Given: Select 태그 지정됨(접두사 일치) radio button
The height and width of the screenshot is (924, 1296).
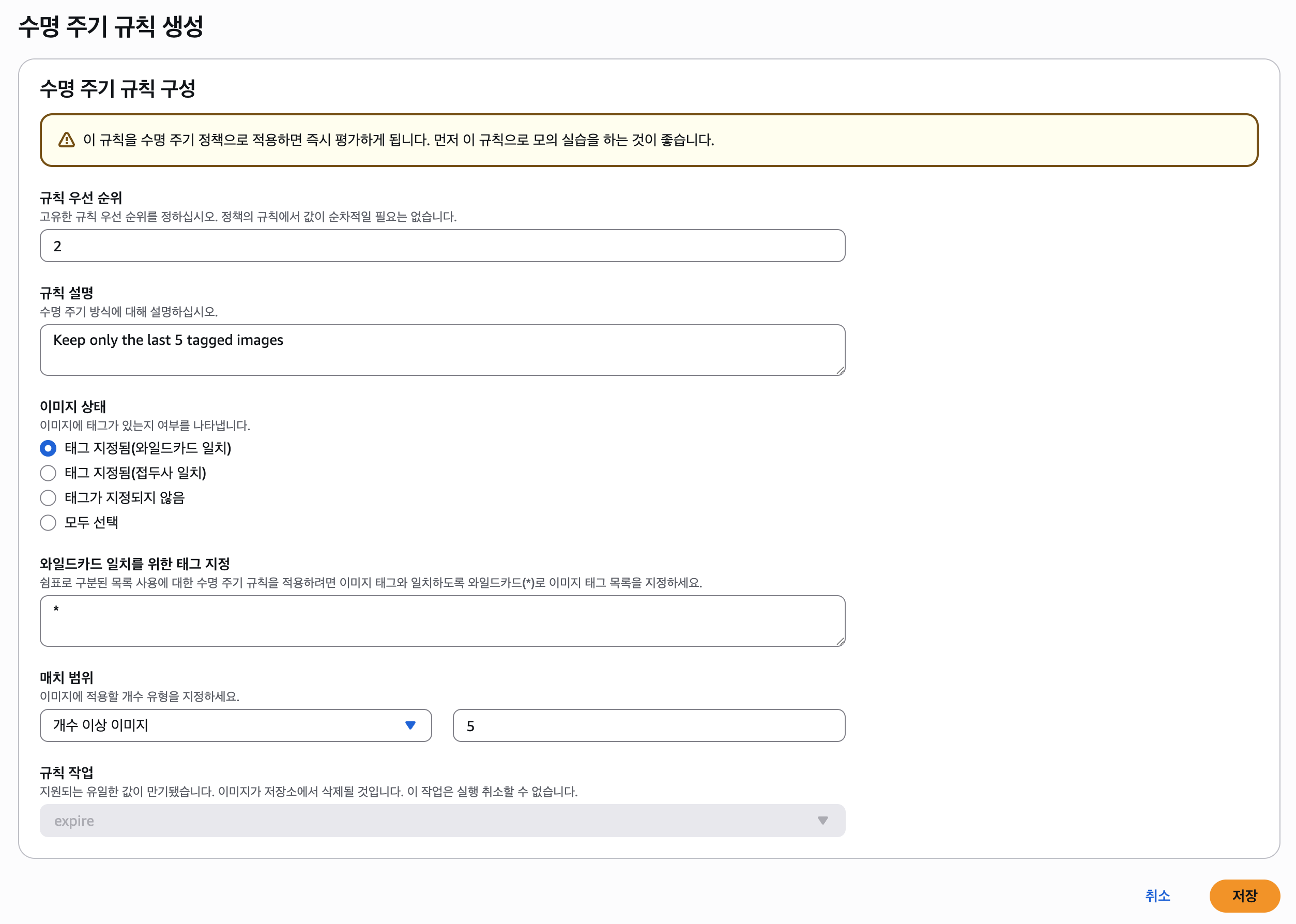Looking at the screenshot, I should pyautogui.click(x=49, y=473).
